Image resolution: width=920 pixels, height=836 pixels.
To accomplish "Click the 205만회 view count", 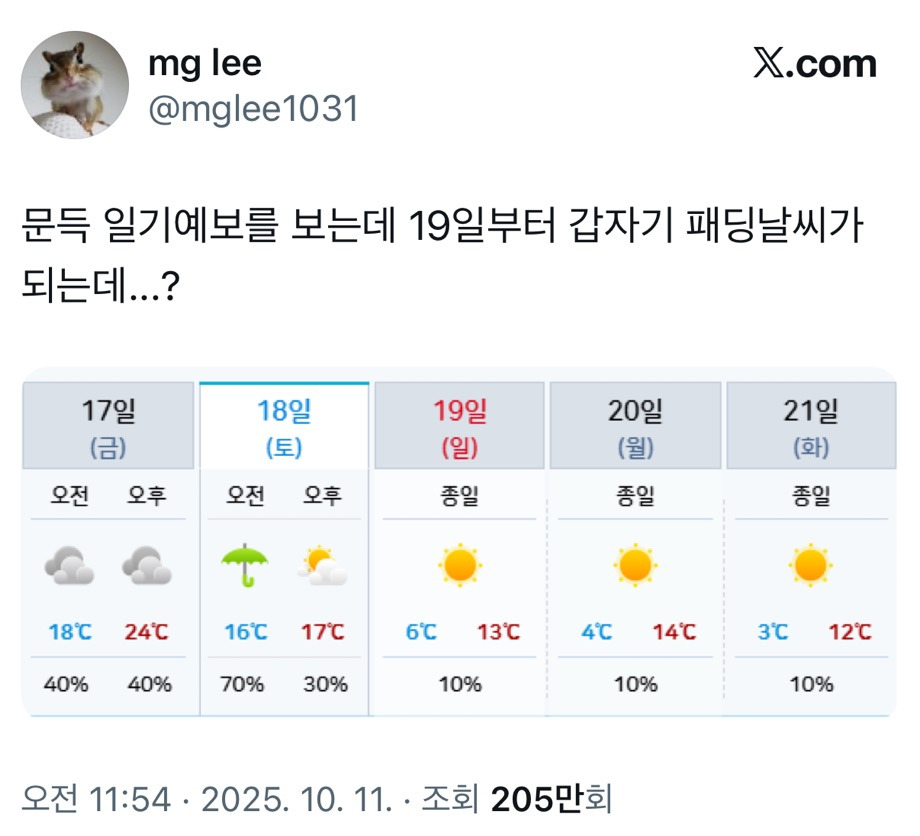I will click(x=552, y=799).
